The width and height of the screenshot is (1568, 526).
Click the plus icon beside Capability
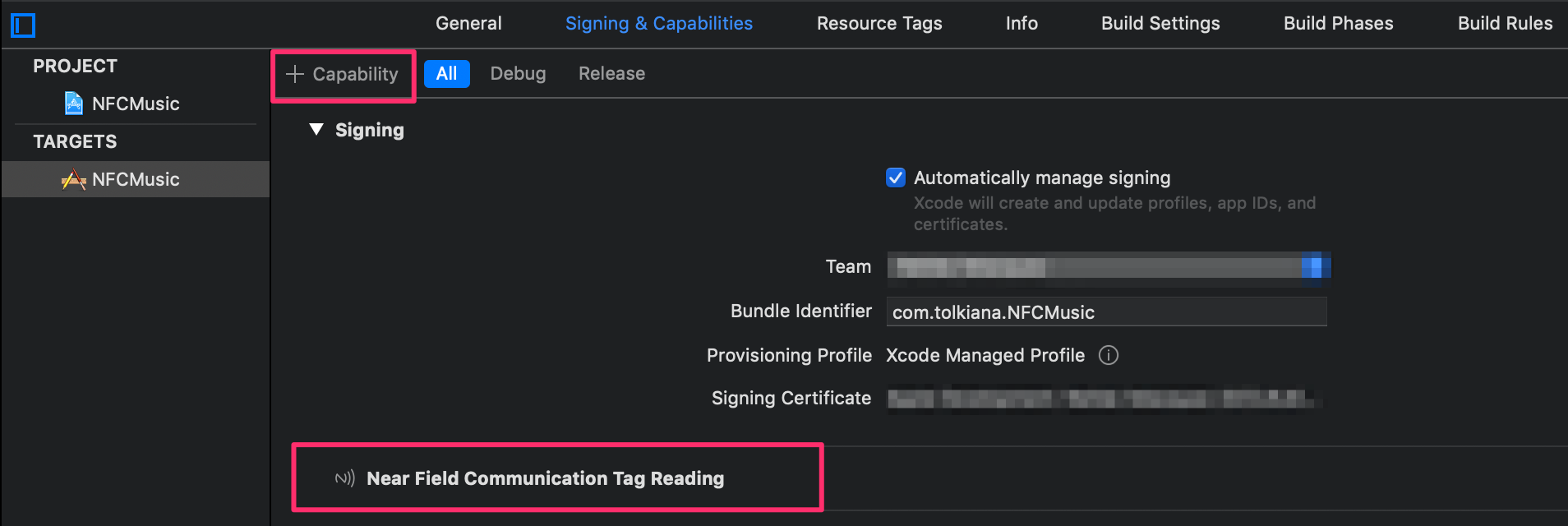point(295,74)
